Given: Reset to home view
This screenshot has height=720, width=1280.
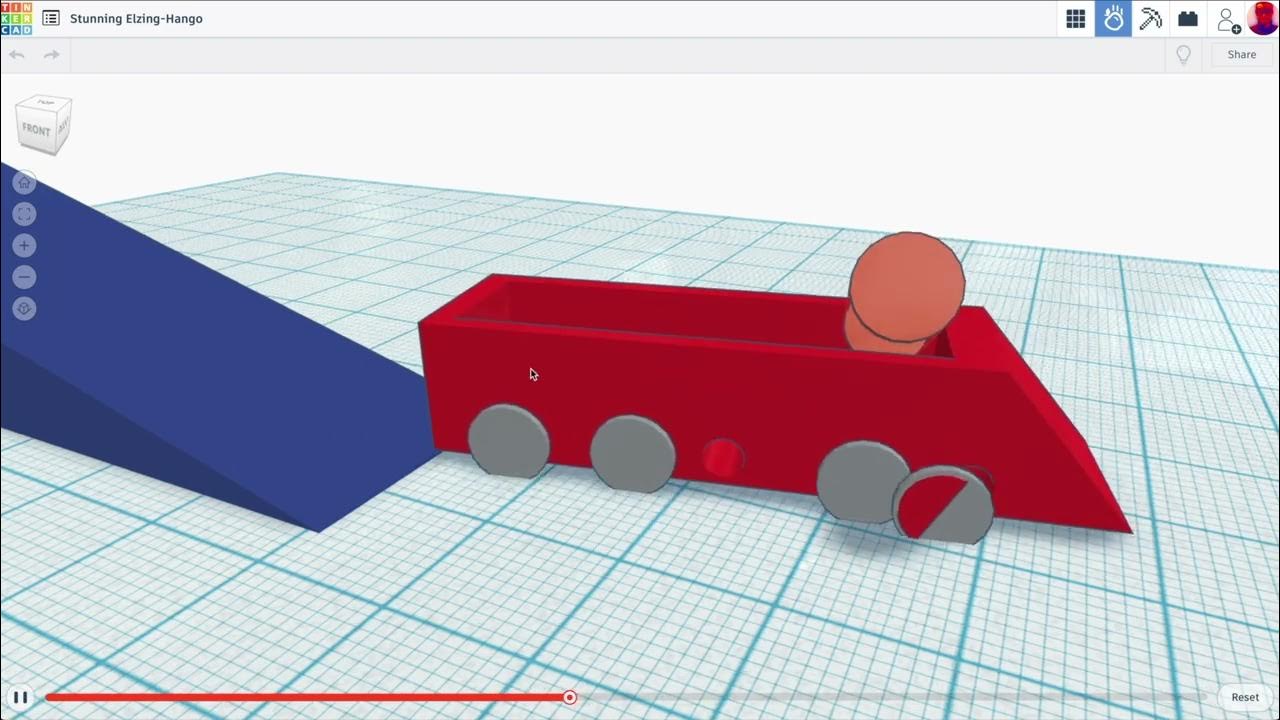Looking at the screenshot, I should pyautogui.click(x=25, y=182).
